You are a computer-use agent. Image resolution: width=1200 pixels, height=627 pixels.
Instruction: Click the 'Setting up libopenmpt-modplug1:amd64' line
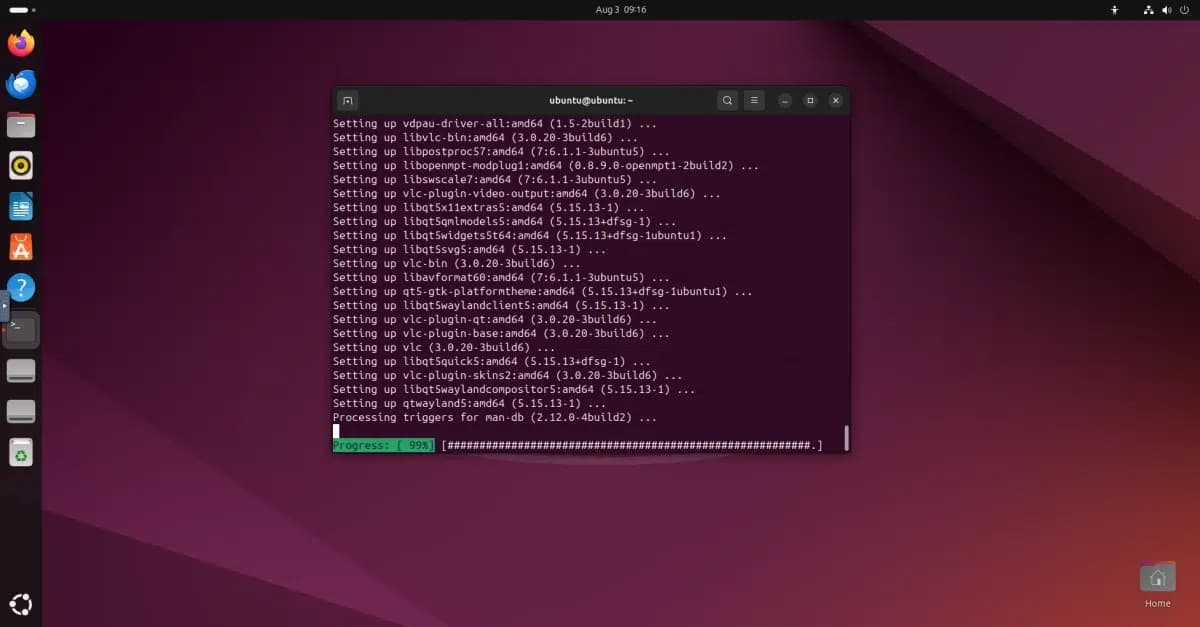coord(546,165)
